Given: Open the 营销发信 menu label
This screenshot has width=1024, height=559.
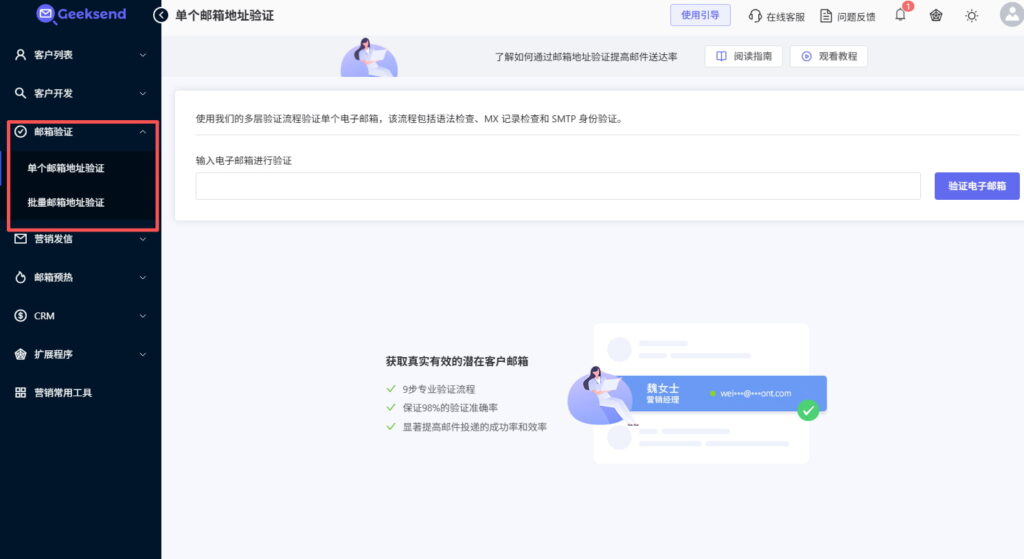Looking at the screenshot, I should coord(54,239).
